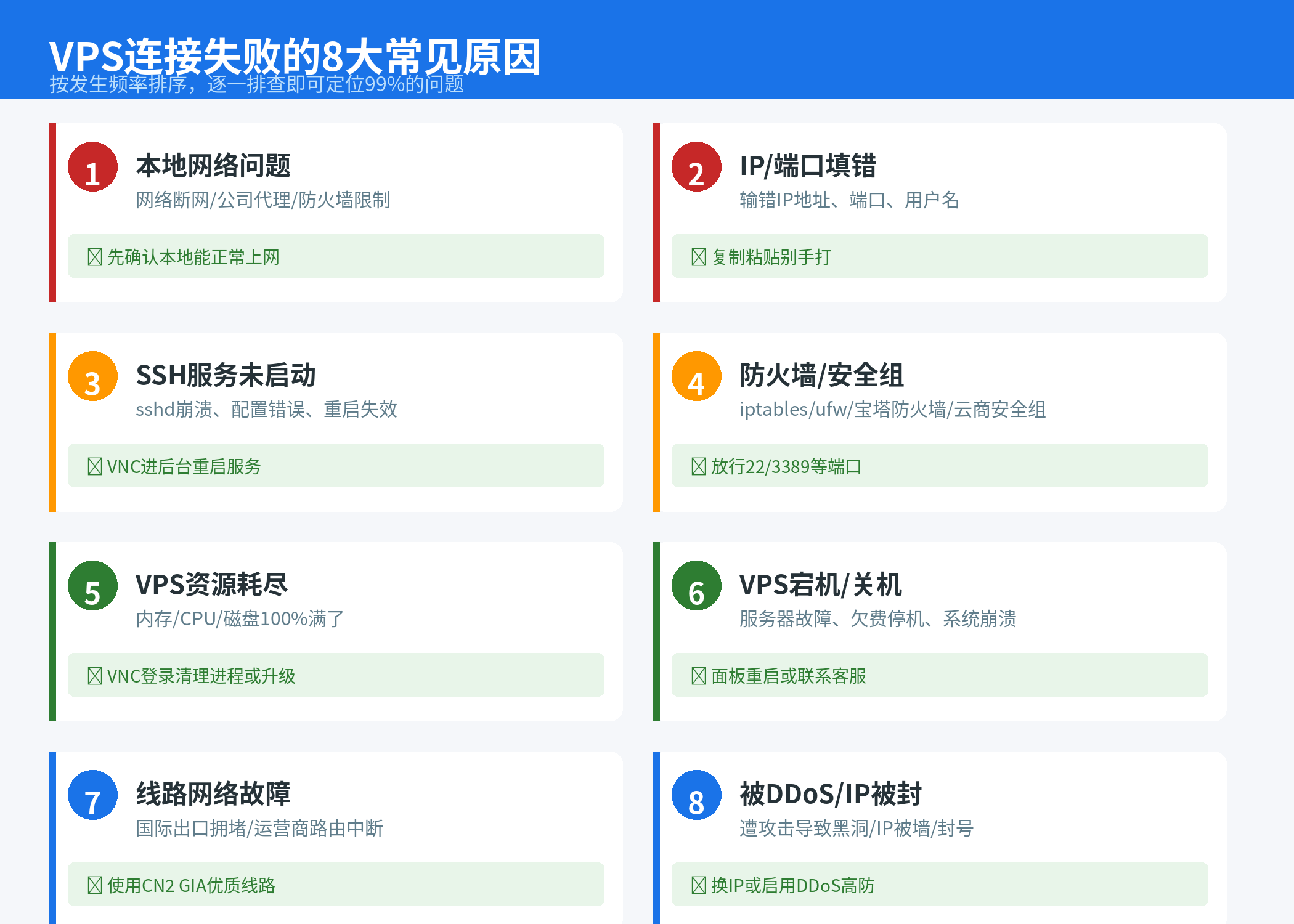Screen dimensions: 1294x924
Task: Click the red number 2 badge
Action: 696,167
